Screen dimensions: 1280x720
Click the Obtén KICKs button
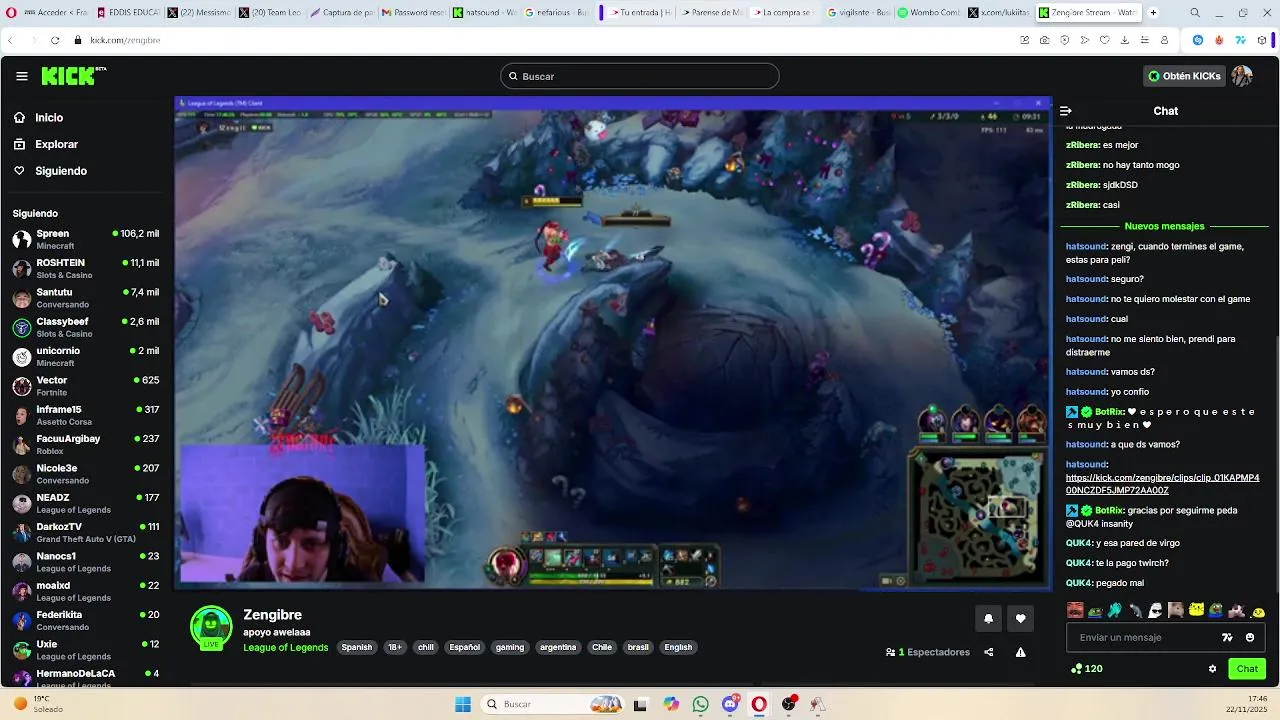(1184, 76)
